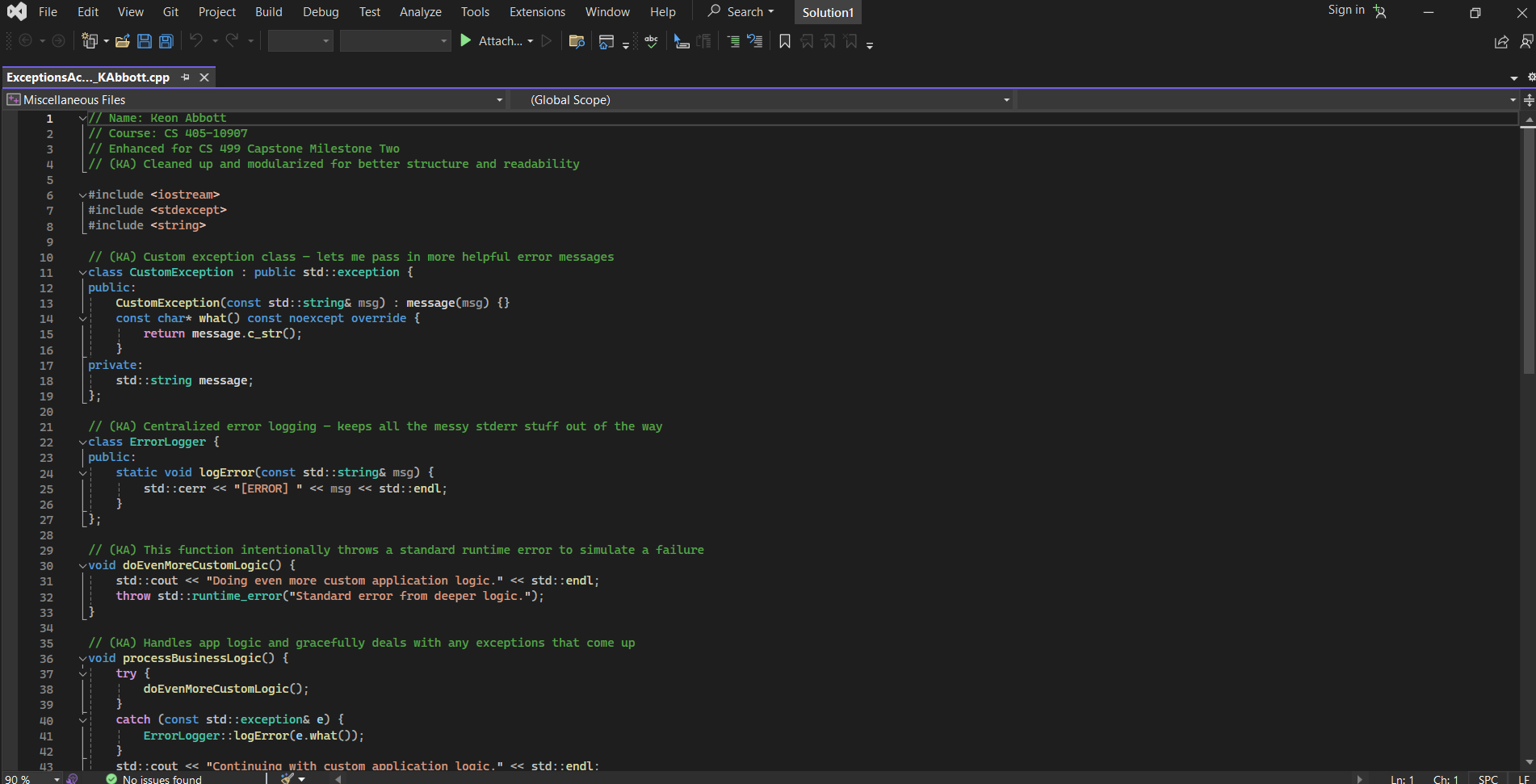Click the New Project toolbar icon

[90, 41]
